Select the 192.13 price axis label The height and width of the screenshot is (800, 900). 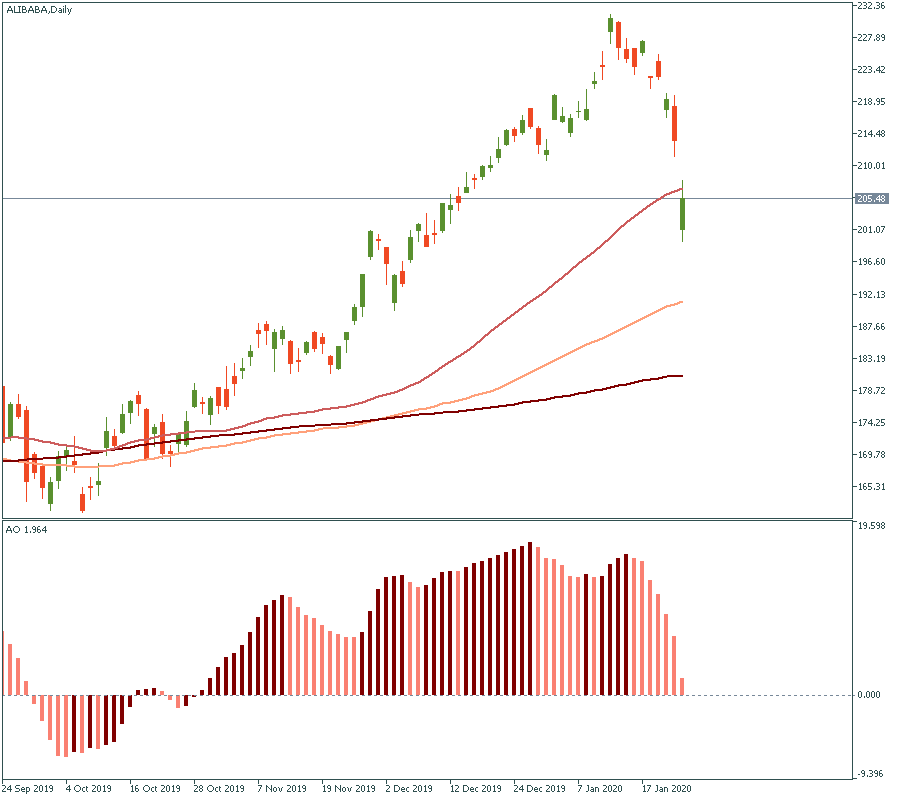point(872,295)
